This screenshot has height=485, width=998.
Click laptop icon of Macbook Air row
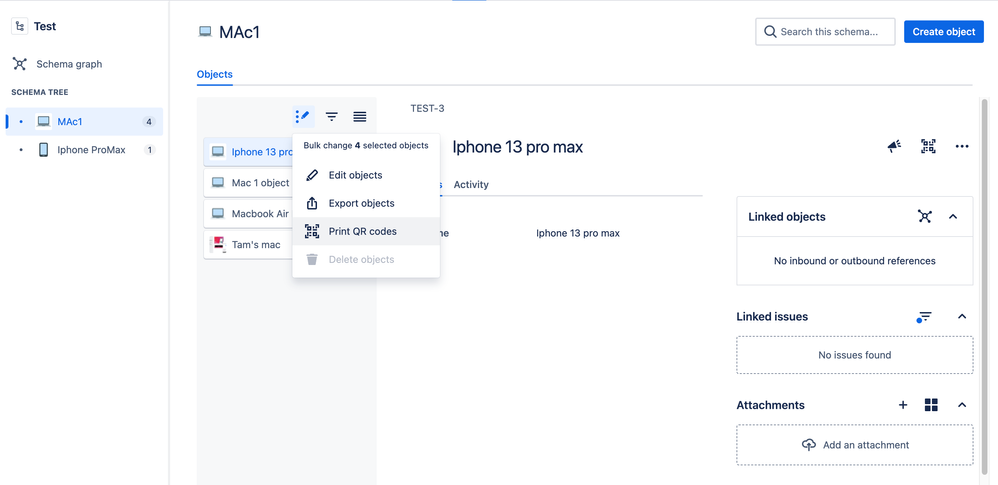tap(218, 214)
